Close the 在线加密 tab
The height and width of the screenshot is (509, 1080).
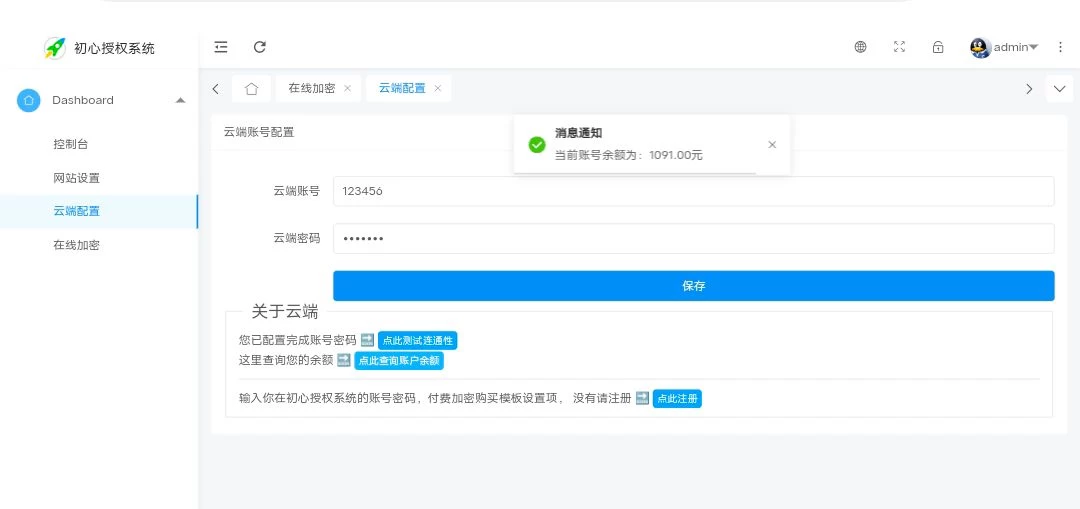[347, 89]
